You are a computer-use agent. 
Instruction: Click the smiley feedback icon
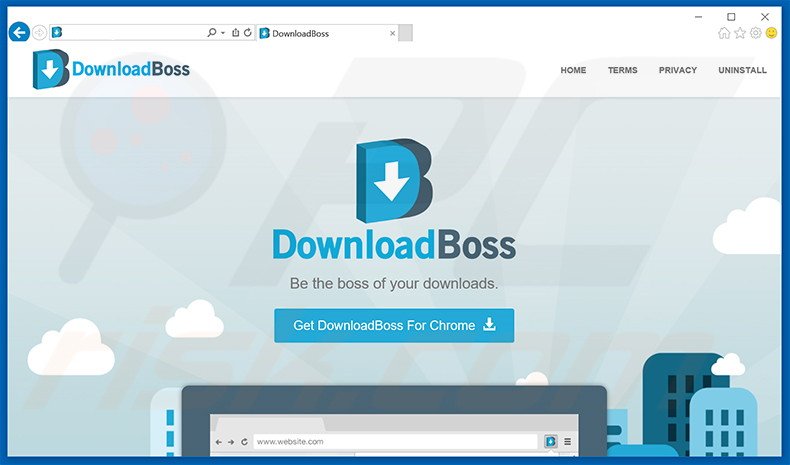pyautogui.click(x=771, y=33)
